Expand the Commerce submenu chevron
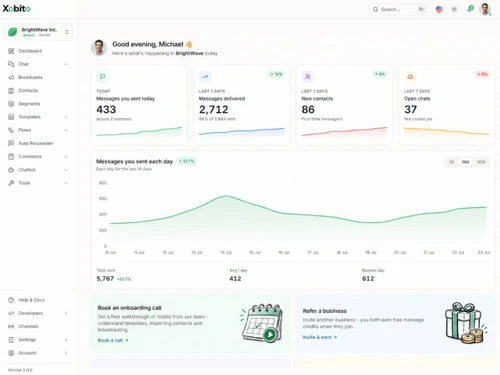 pos(66,156)
